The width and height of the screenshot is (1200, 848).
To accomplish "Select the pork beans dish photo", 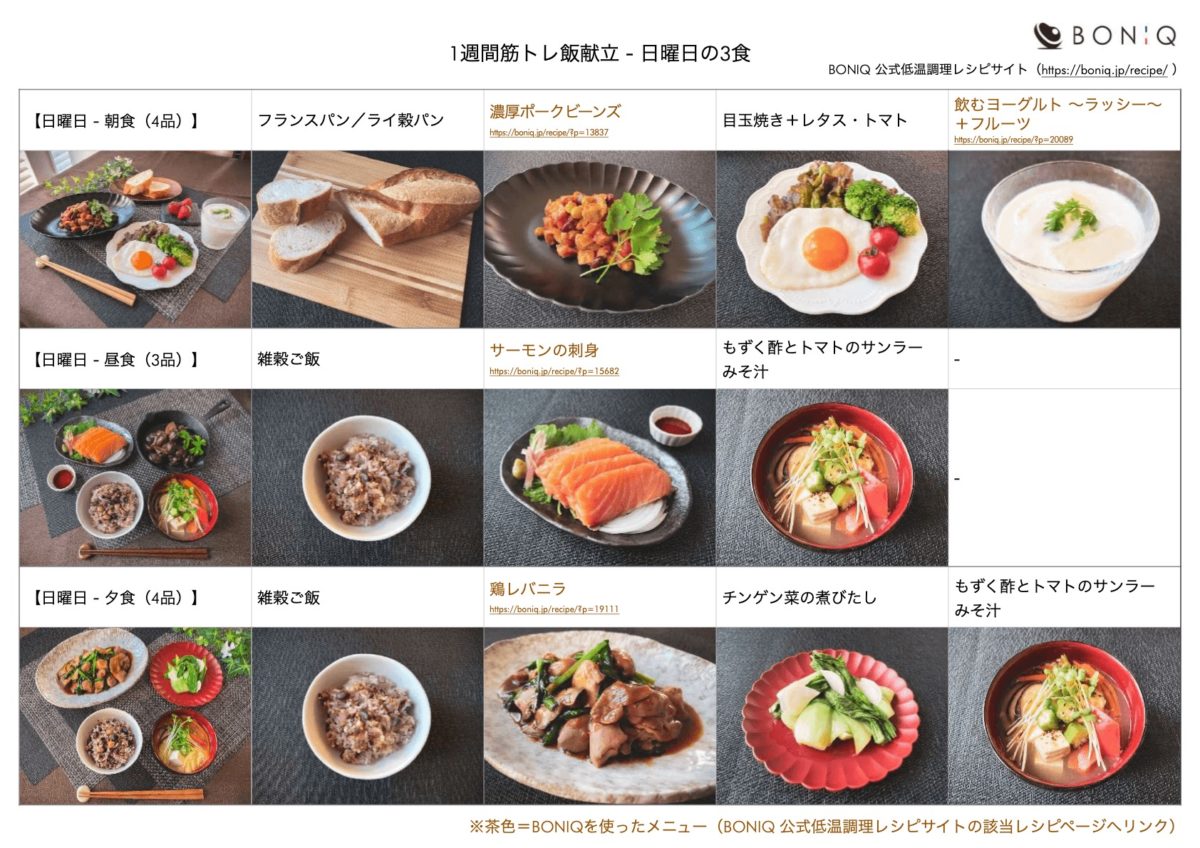I will point(599,239).
